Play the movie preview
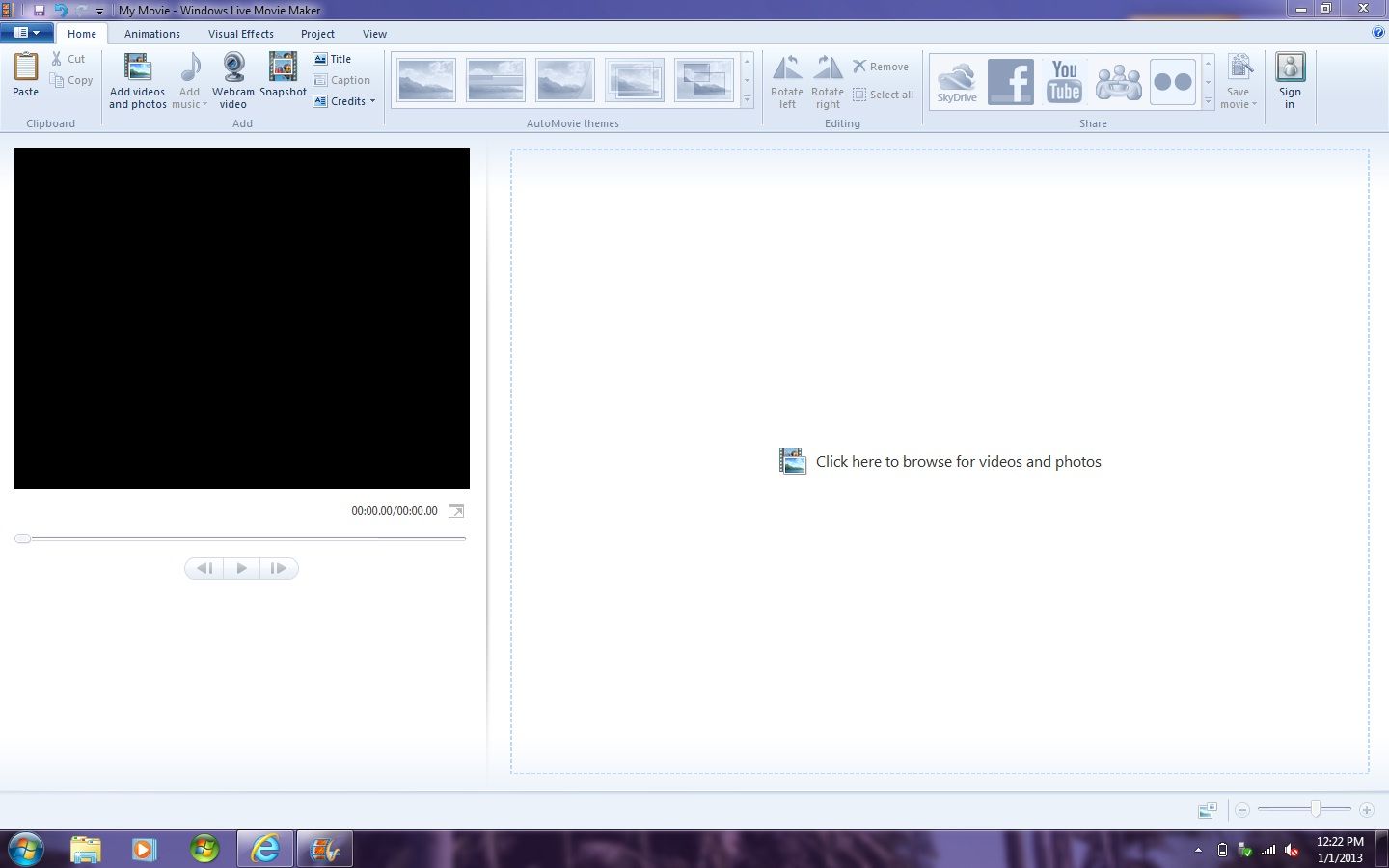 pos(241,568)
